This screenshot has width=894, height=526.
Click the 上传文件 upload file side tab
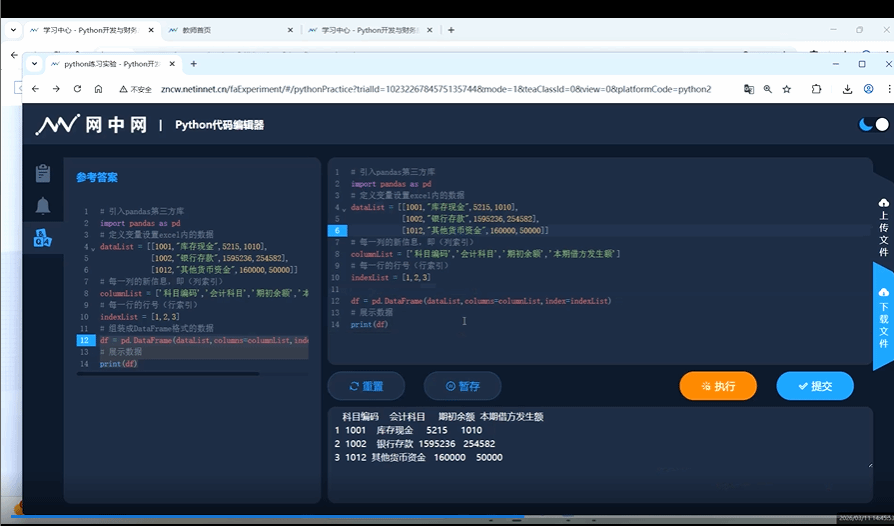(883, 226)
